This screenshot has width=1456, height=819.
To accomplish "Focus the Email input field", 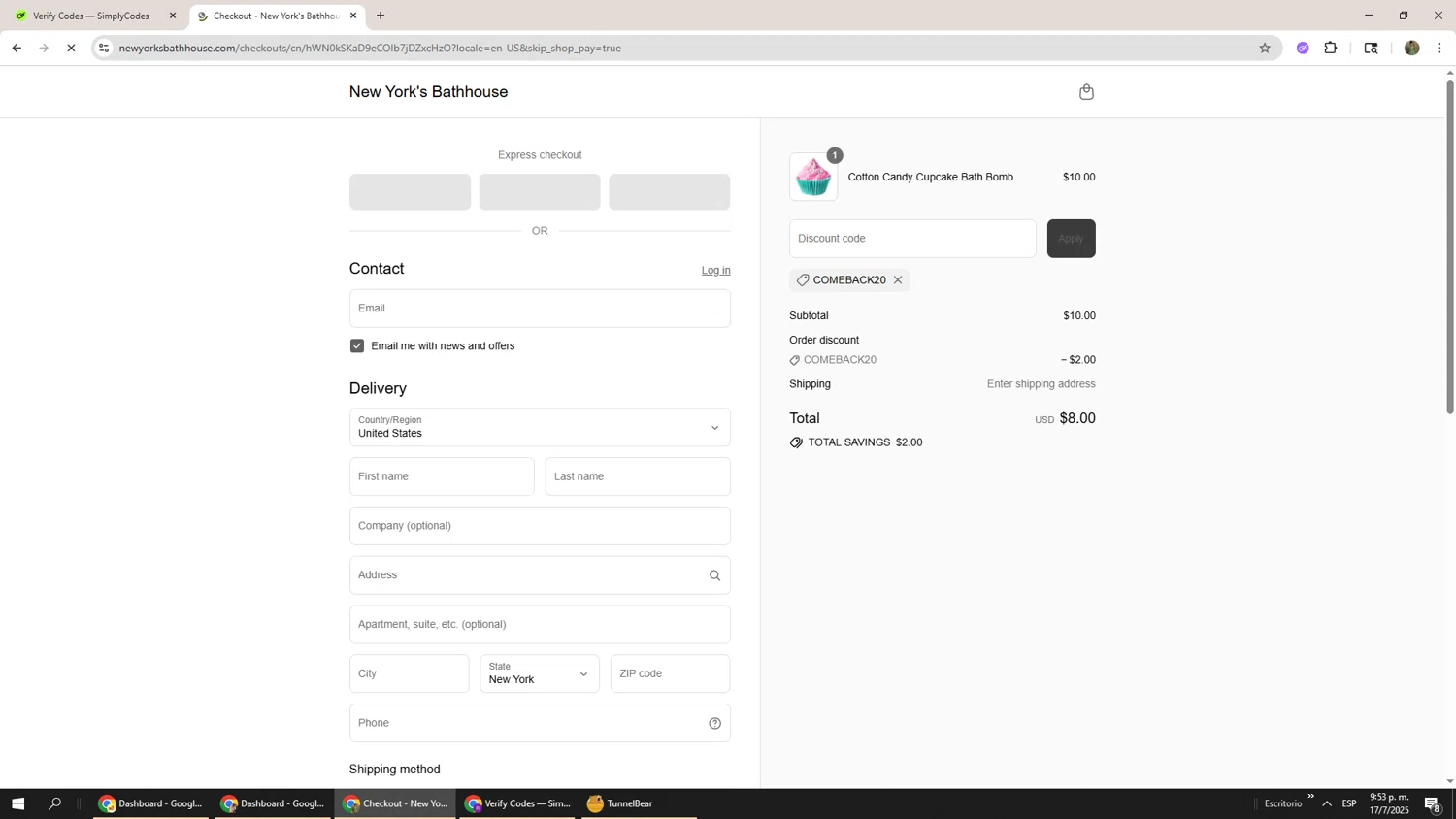I will 540,309.
